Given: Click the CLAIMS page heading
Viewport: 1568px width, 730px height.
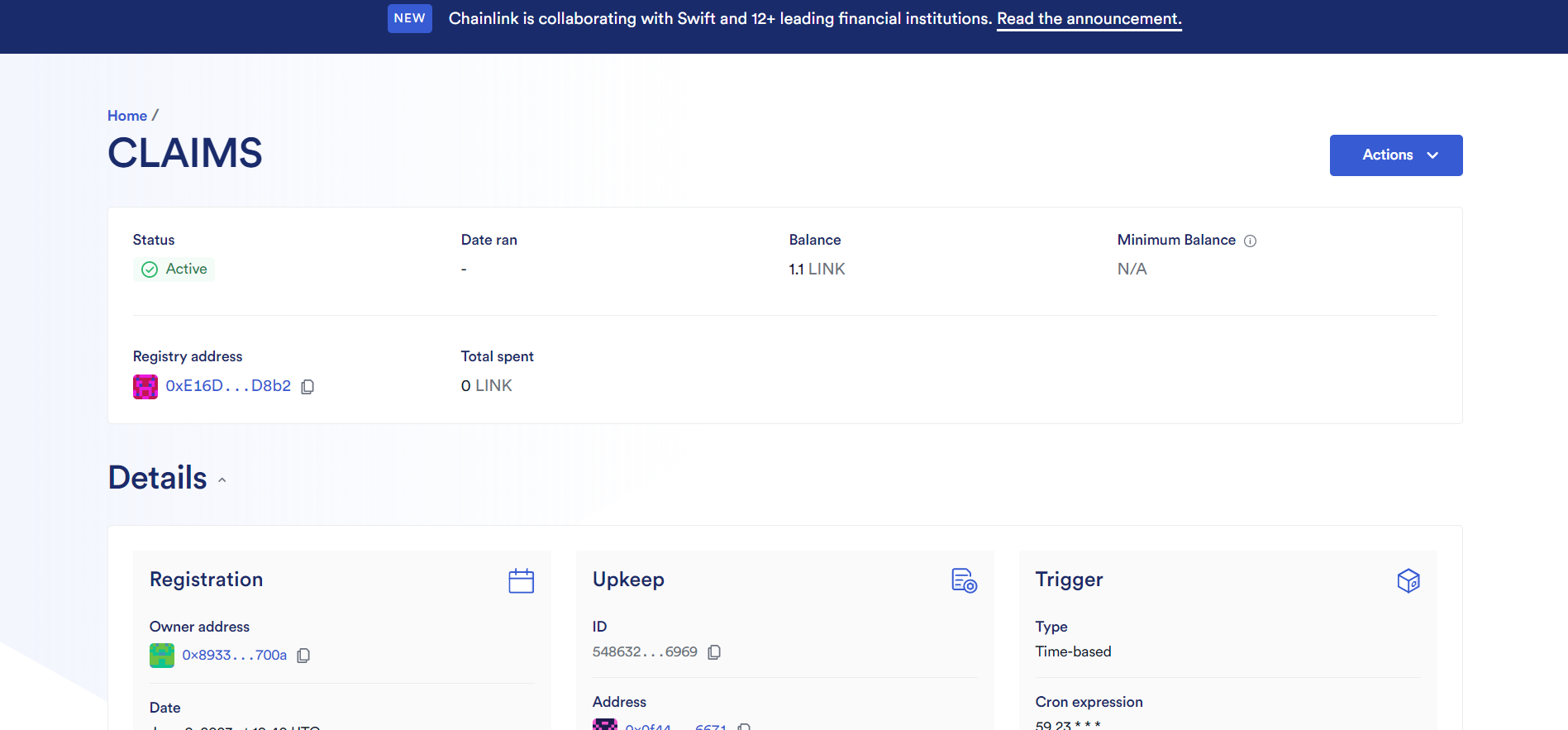Looking at the screenshot, I should click(185, 154).
